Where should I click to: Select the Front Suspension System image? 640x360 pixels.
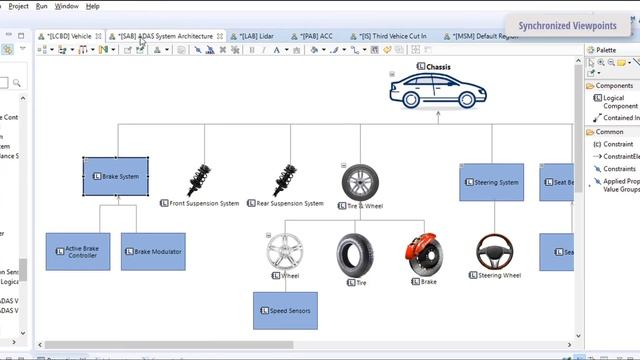pos(199,180)
